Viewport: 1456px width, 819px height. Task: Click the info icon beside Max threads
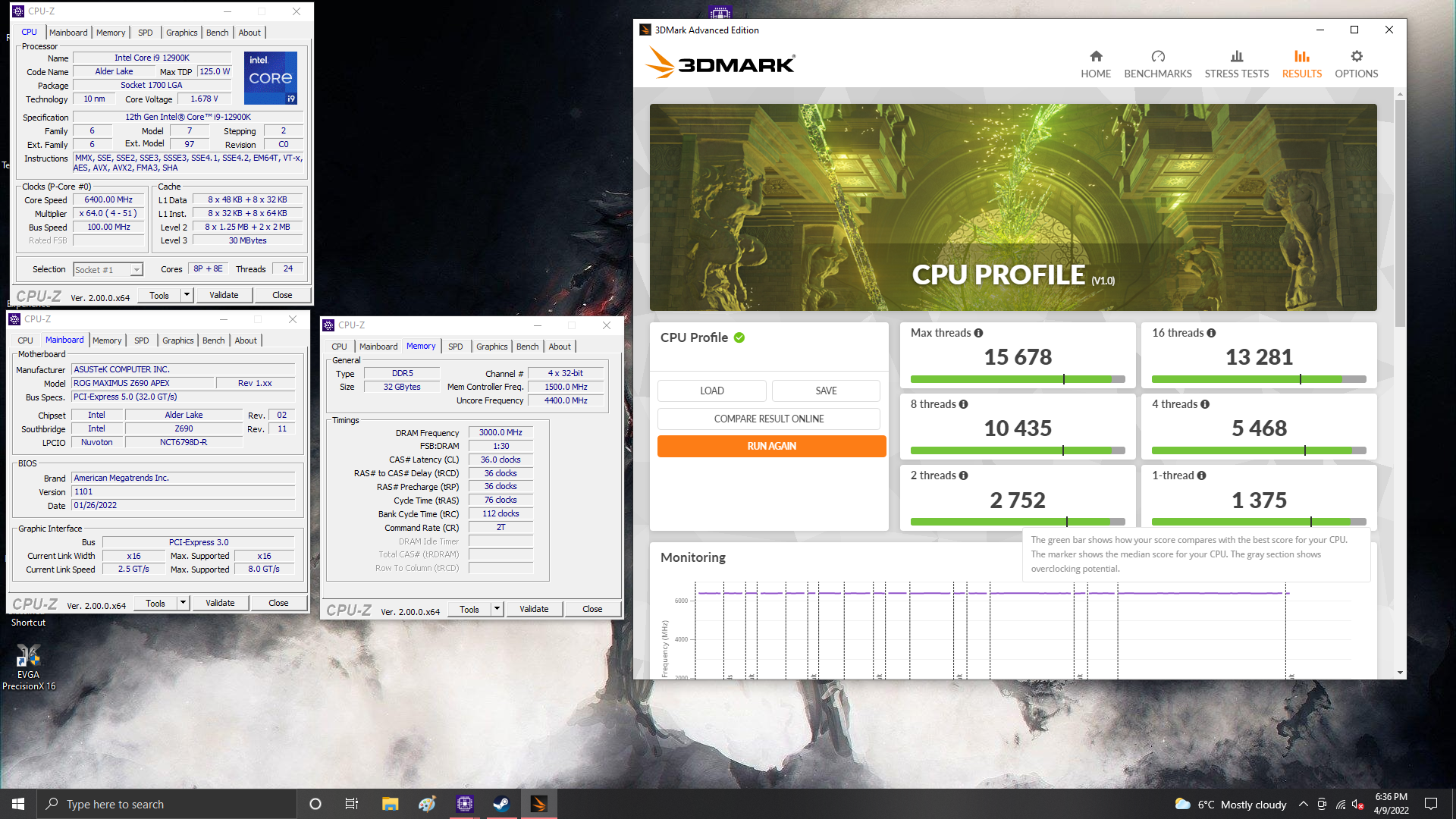[x=978, y=333]
